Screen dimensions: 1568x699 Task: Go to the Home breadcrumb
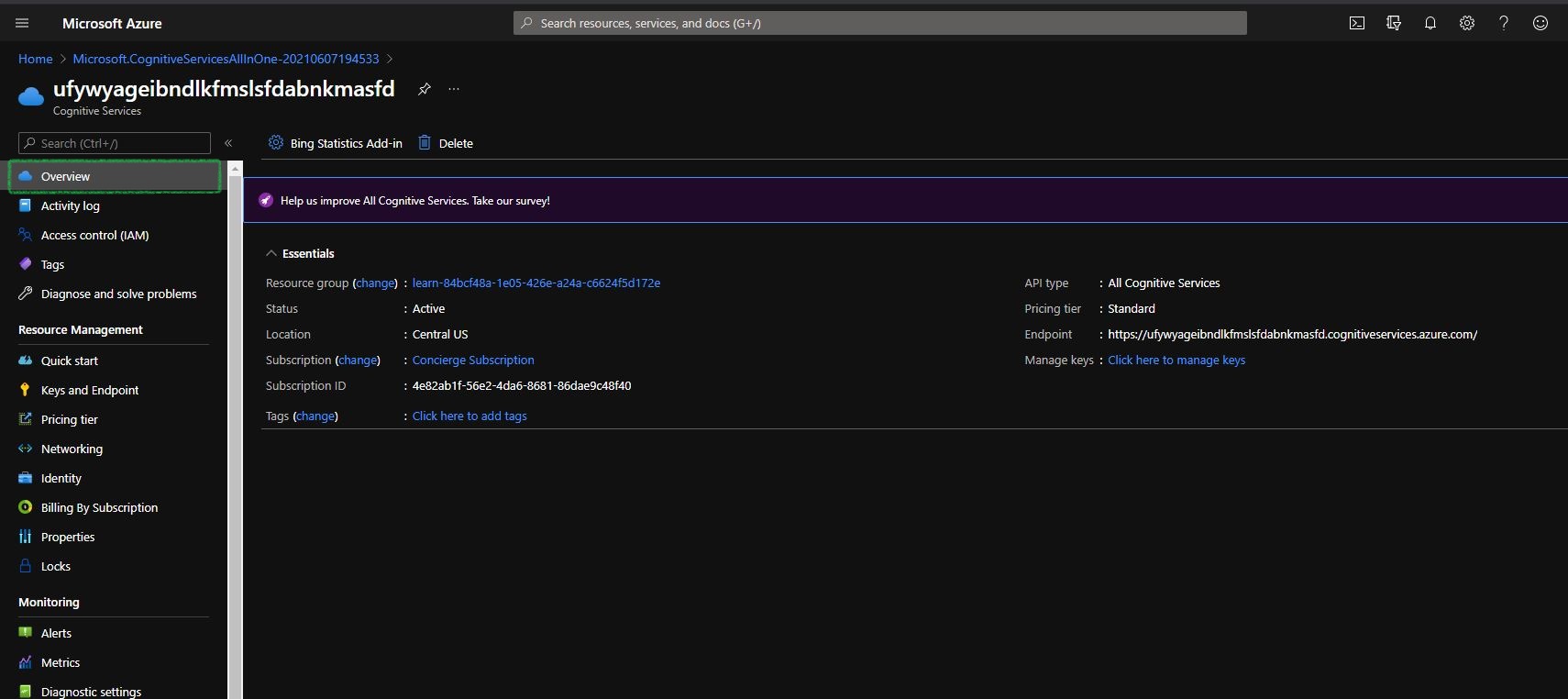(x=36, y=59)
